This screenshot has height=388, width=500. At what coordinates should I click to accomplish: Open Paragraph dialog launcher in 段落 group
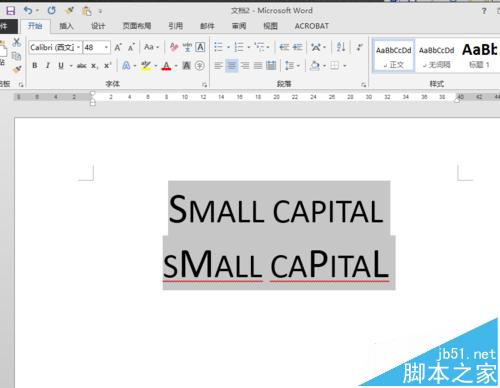click(363, 85)
